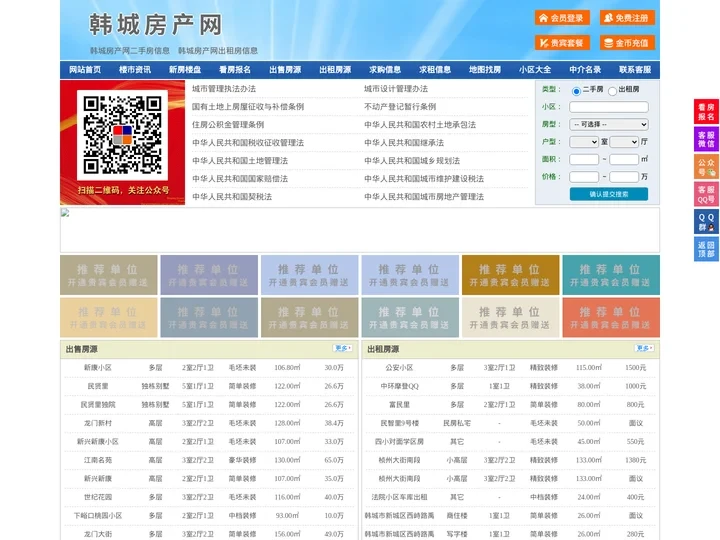
Task: Click 更多 in 出售房源 header
Action: (343, 349)
